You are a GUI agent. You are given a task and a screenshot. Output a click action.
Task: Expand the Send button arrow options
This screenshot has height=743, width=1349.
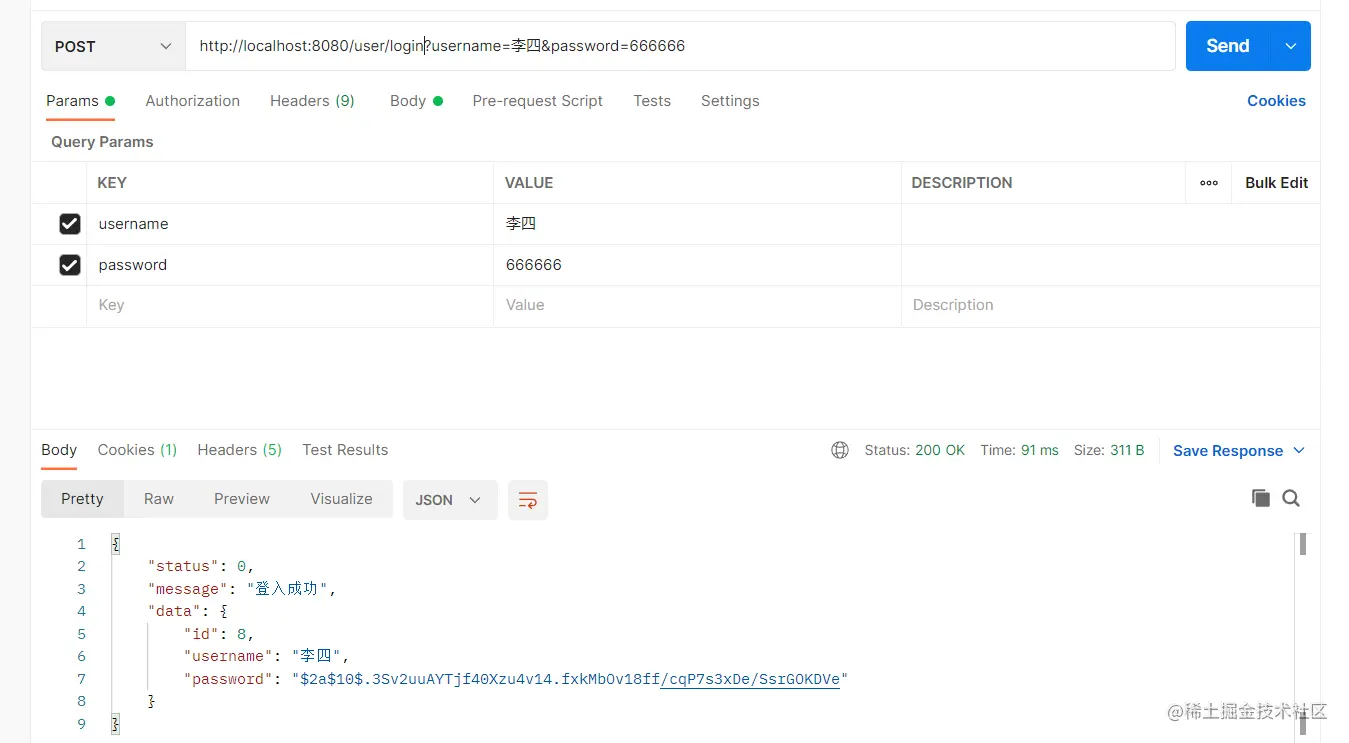pos(1291,46)
